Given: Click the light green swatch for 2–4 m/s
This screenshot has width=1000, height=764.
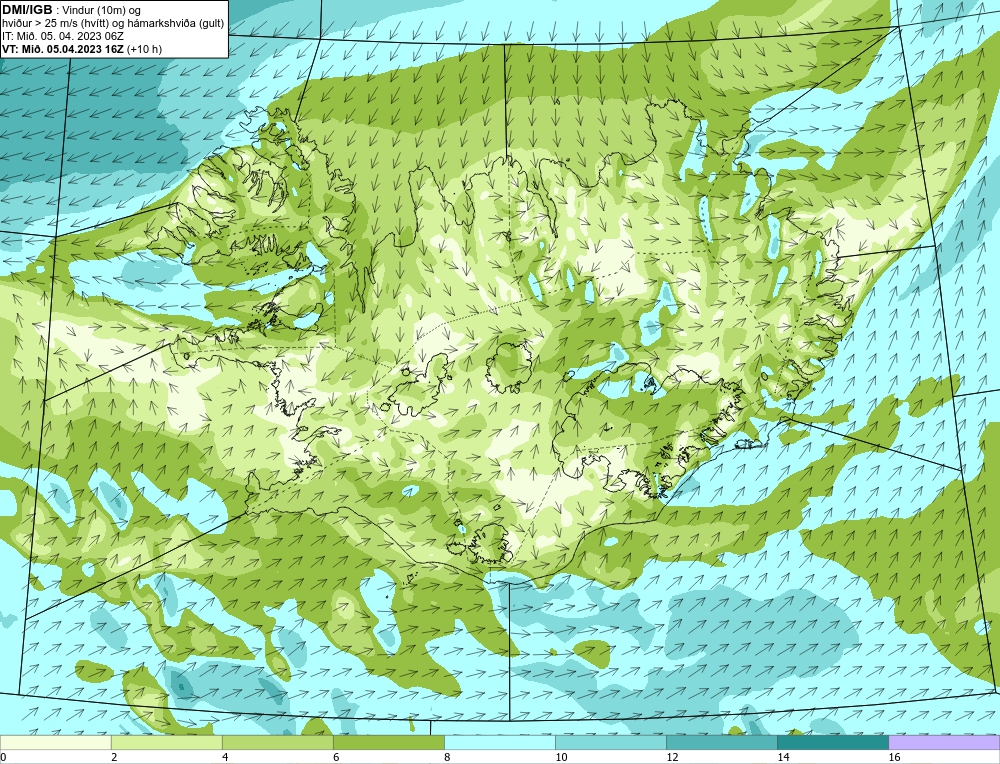Looking at the screenshot, I should pos(166,742).
